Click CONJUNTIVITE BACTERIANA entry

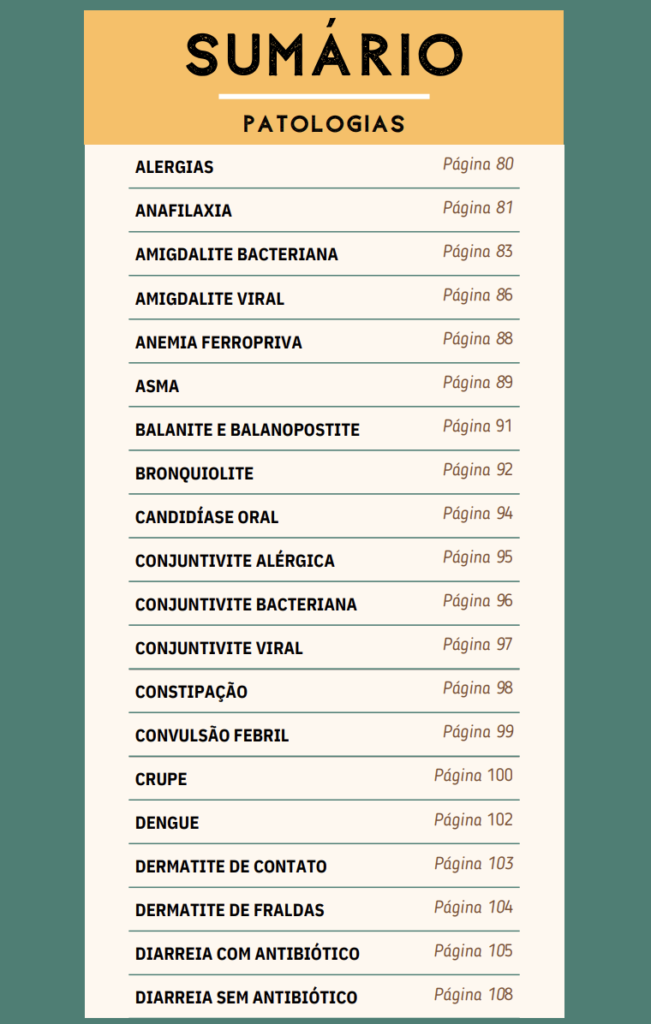[x=245, y=605]
